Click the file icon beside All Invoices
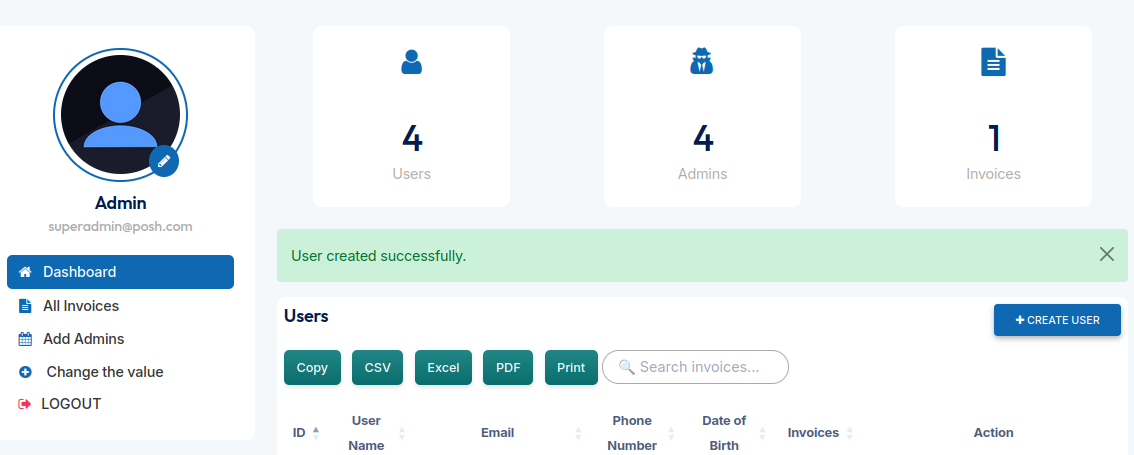Screen dimensions: 1134x455 [26, 306]
